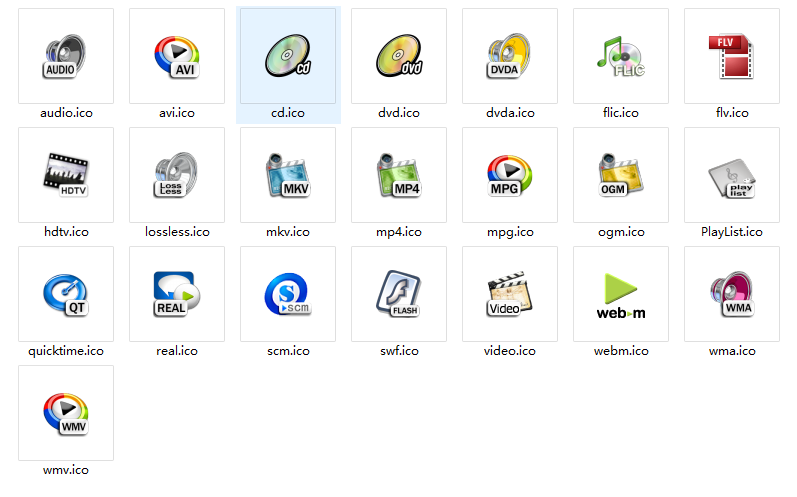Click the scm.ico file name
Viewport: 797px width, 497px height.
288,351
